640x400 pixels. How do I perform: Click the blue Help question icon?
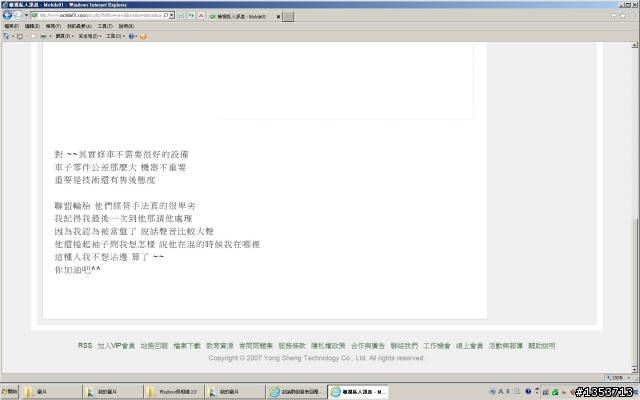coord(131,36)
